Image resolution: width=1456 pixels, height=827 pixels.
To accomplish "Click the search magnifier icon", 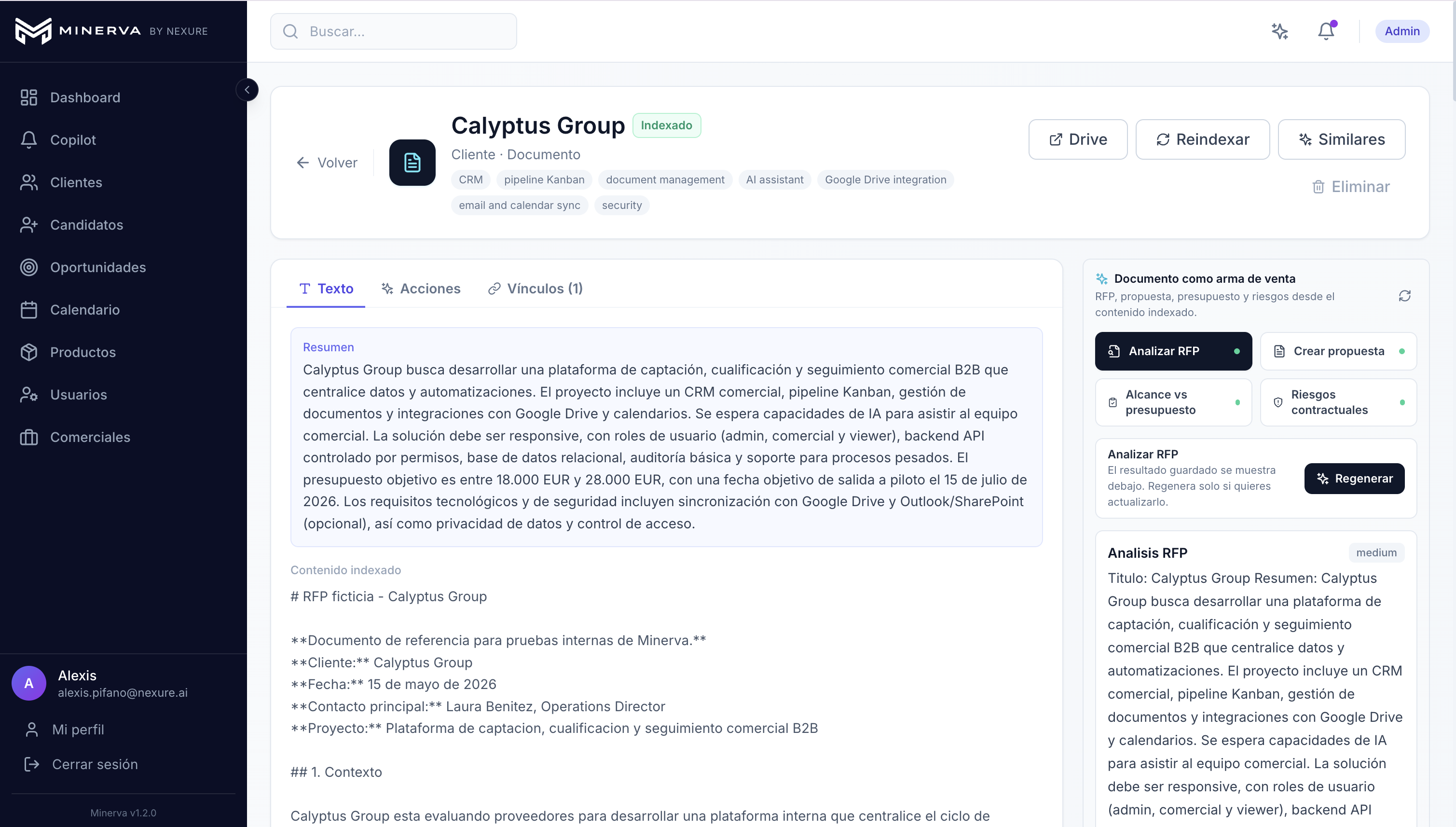I will (290, 31).
